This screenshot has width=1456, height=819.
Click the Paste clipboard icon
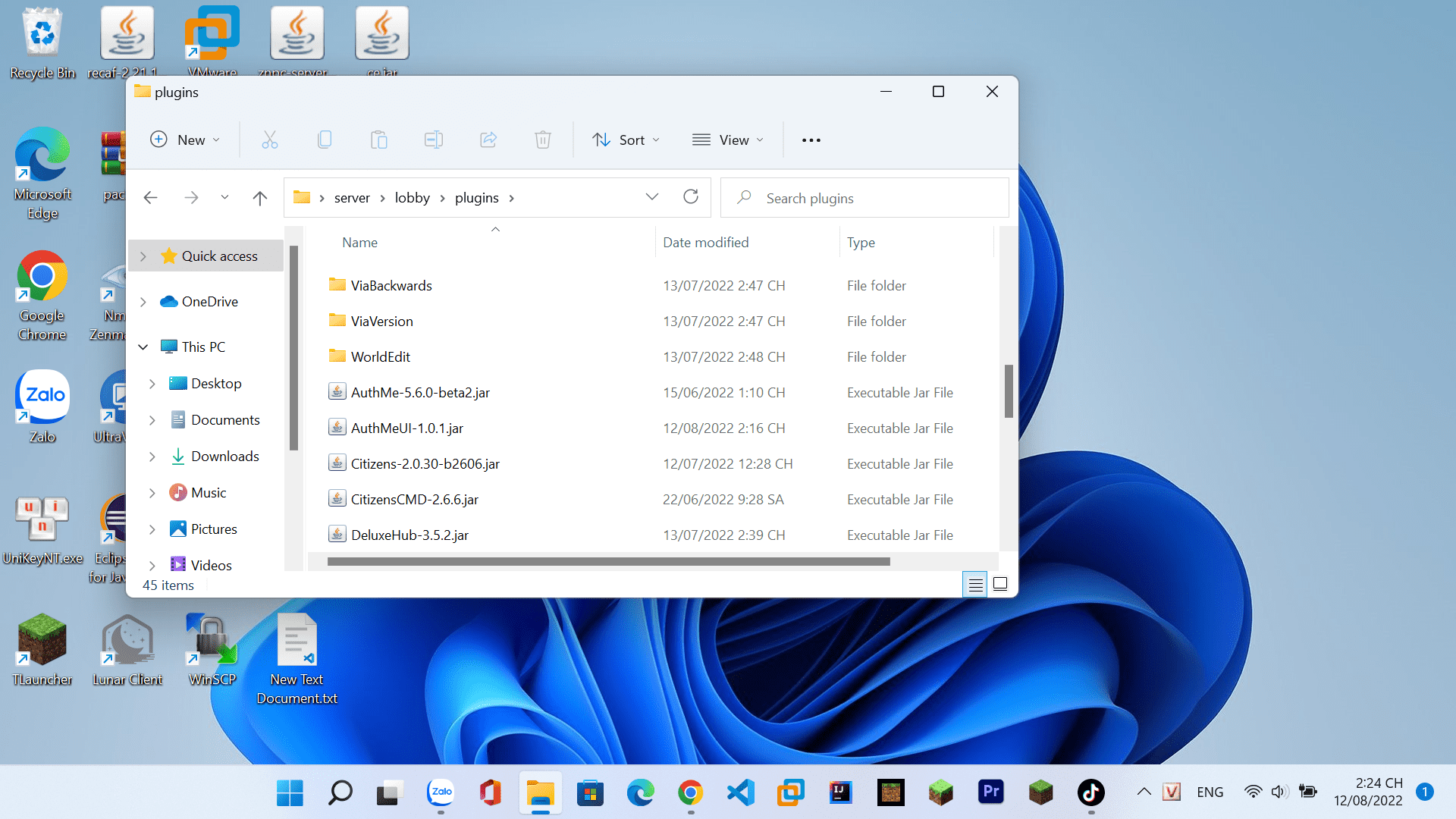tap(378, 140)
